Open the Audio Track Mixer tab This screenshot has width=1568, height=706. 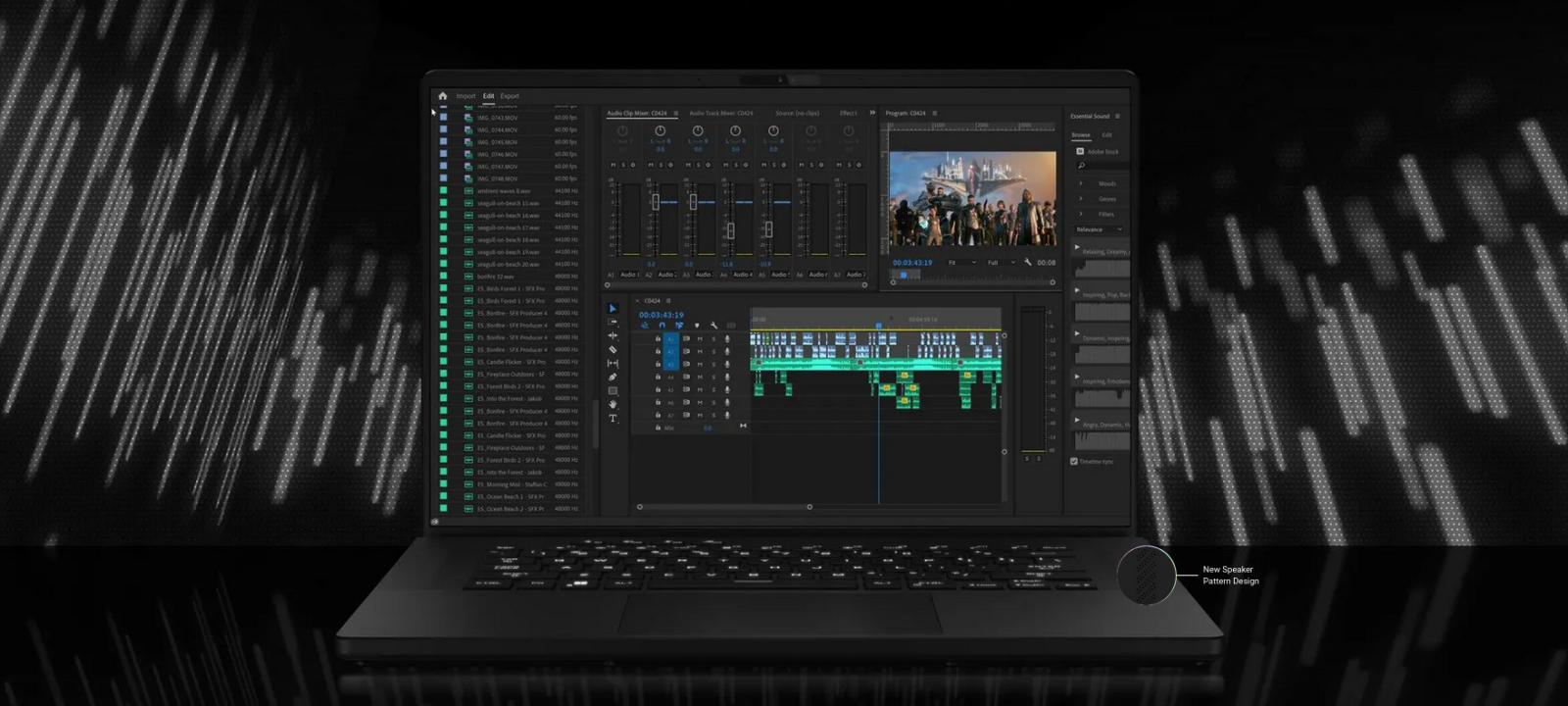click(720, 114)
